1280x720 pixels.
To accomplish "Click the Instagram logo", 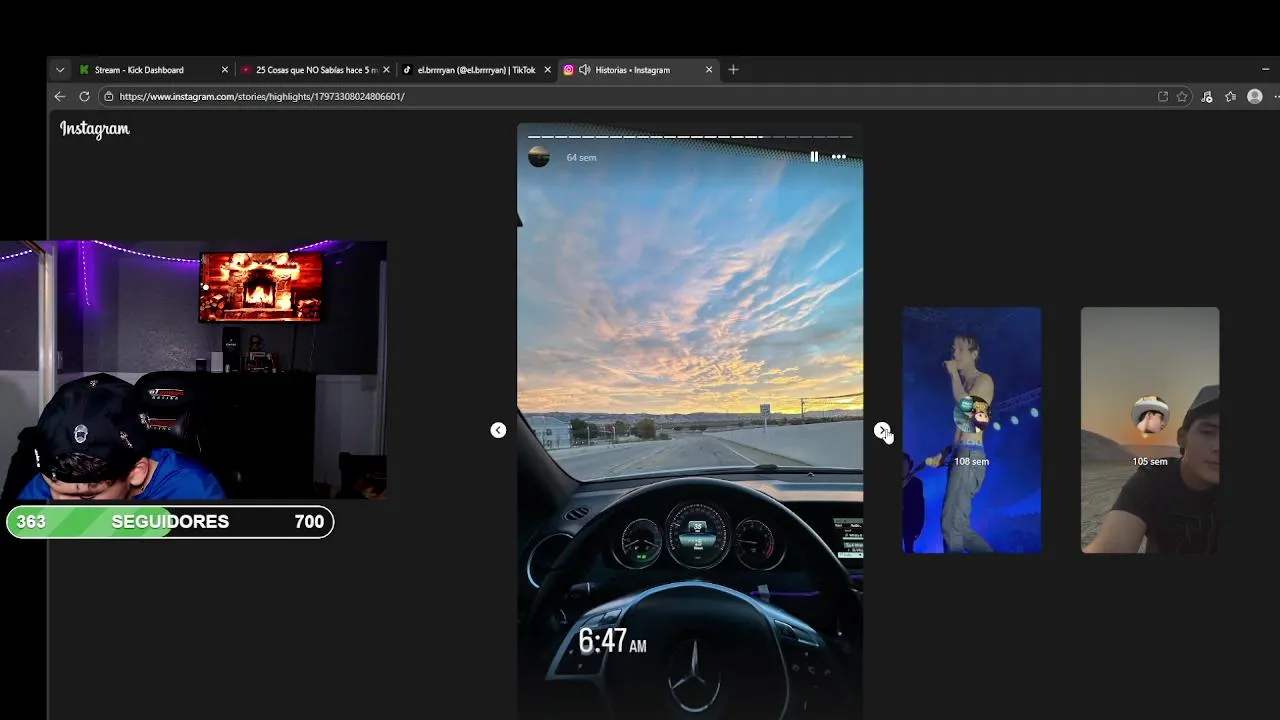I will [x=95, y=129].
